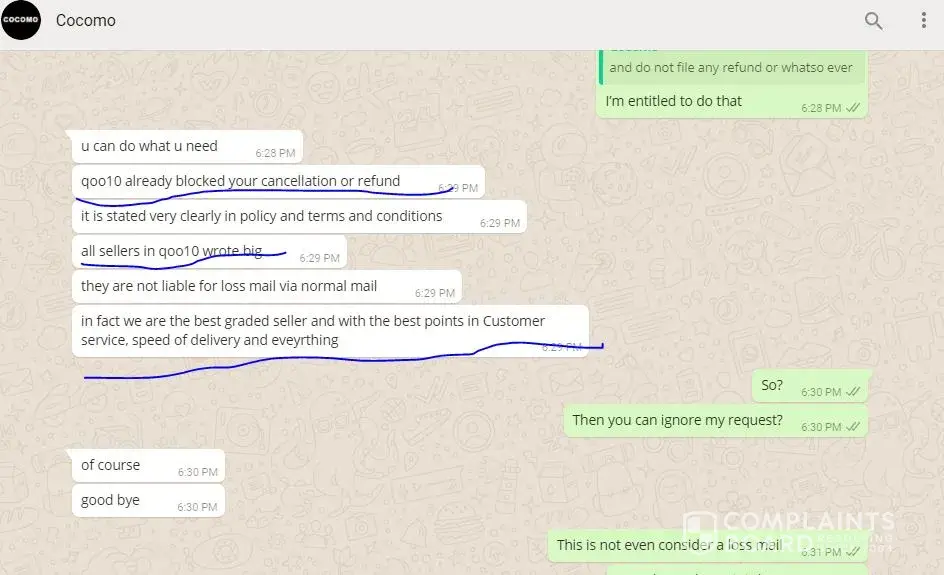Click read ticks on 'Then you can ignore my request?'
944x575 pixels.
click(852, 427)
